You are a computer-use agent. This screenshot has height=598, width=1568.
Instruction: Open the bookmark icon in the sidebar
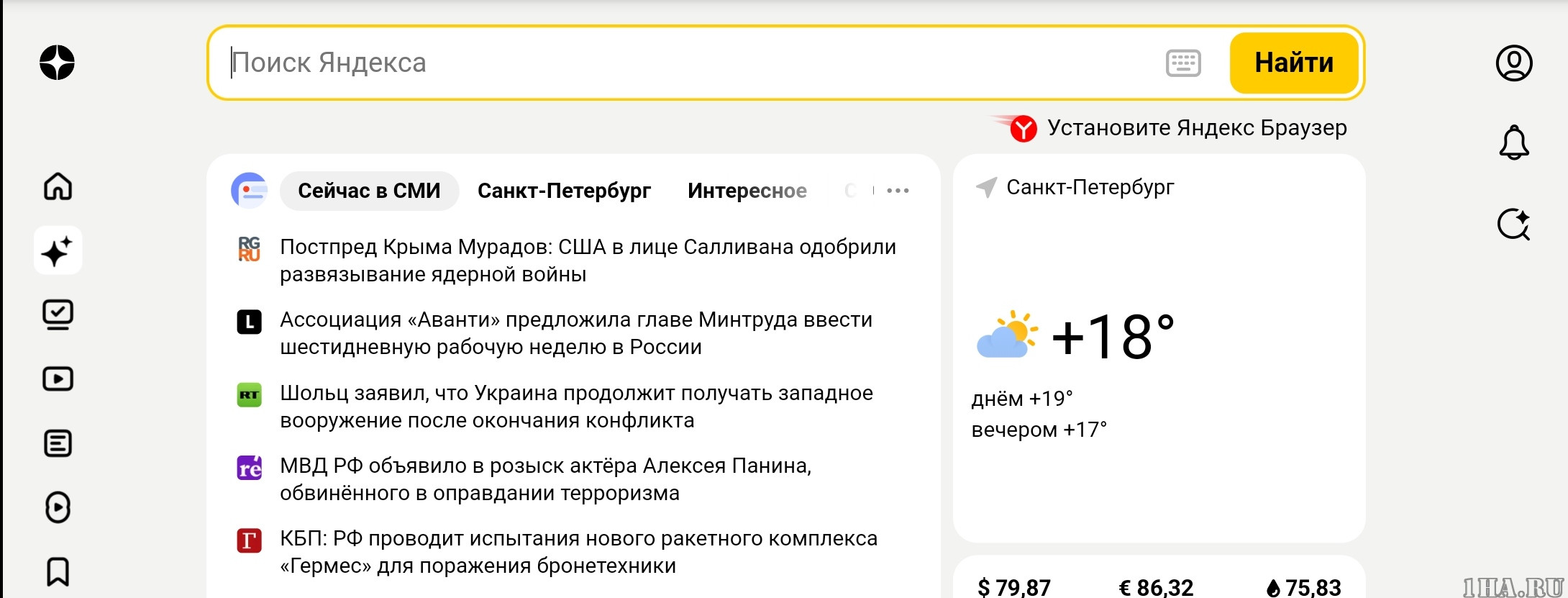pyautogui.click(x=58, y=572)
